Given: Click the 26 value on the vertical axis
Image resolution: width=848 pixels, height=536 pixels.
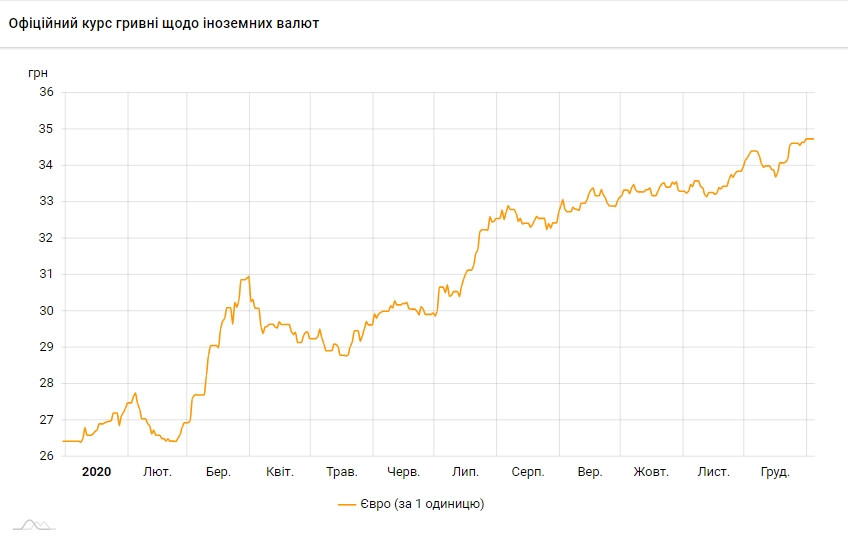Looking at the screenshot, I should pos(46,456).
